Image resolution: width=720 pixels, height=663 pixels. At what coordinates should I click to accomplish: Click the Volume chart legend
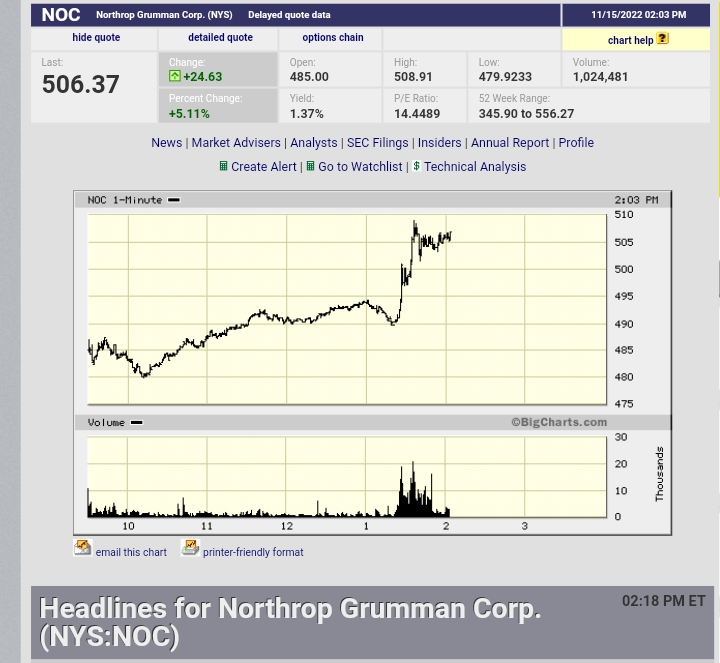(115, 422)
